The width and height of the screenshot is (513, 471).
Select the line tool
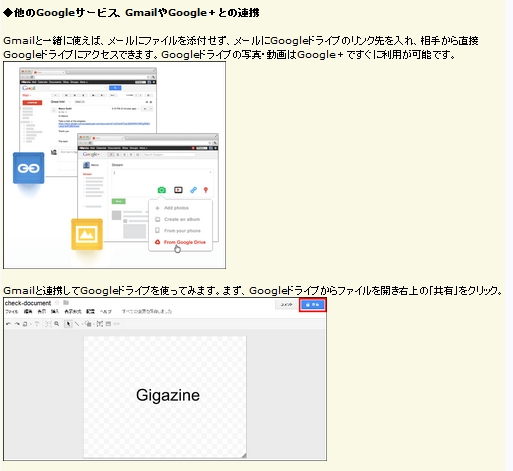(x=77, y=324)
